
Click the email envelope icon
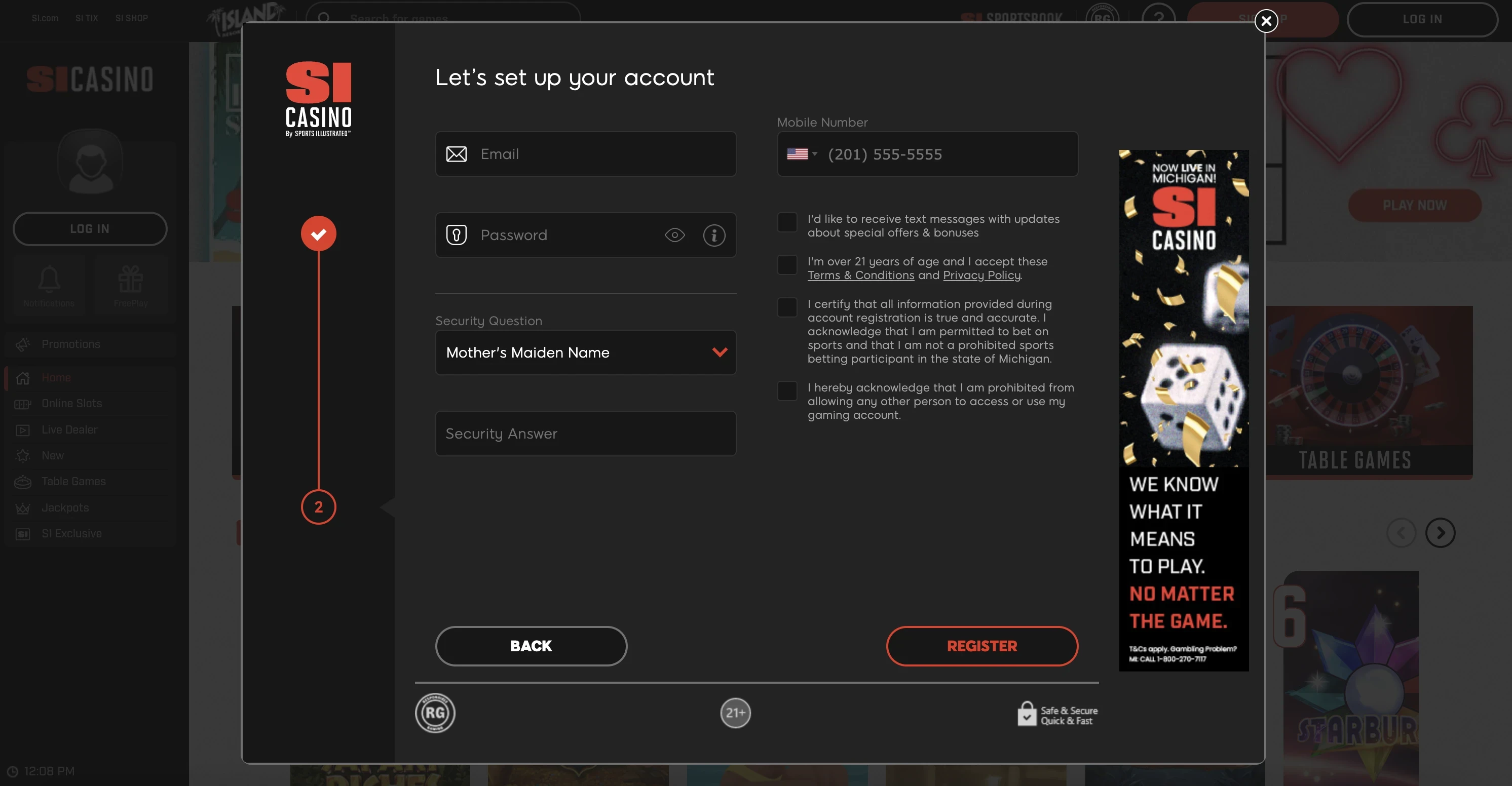pos(456,153)
